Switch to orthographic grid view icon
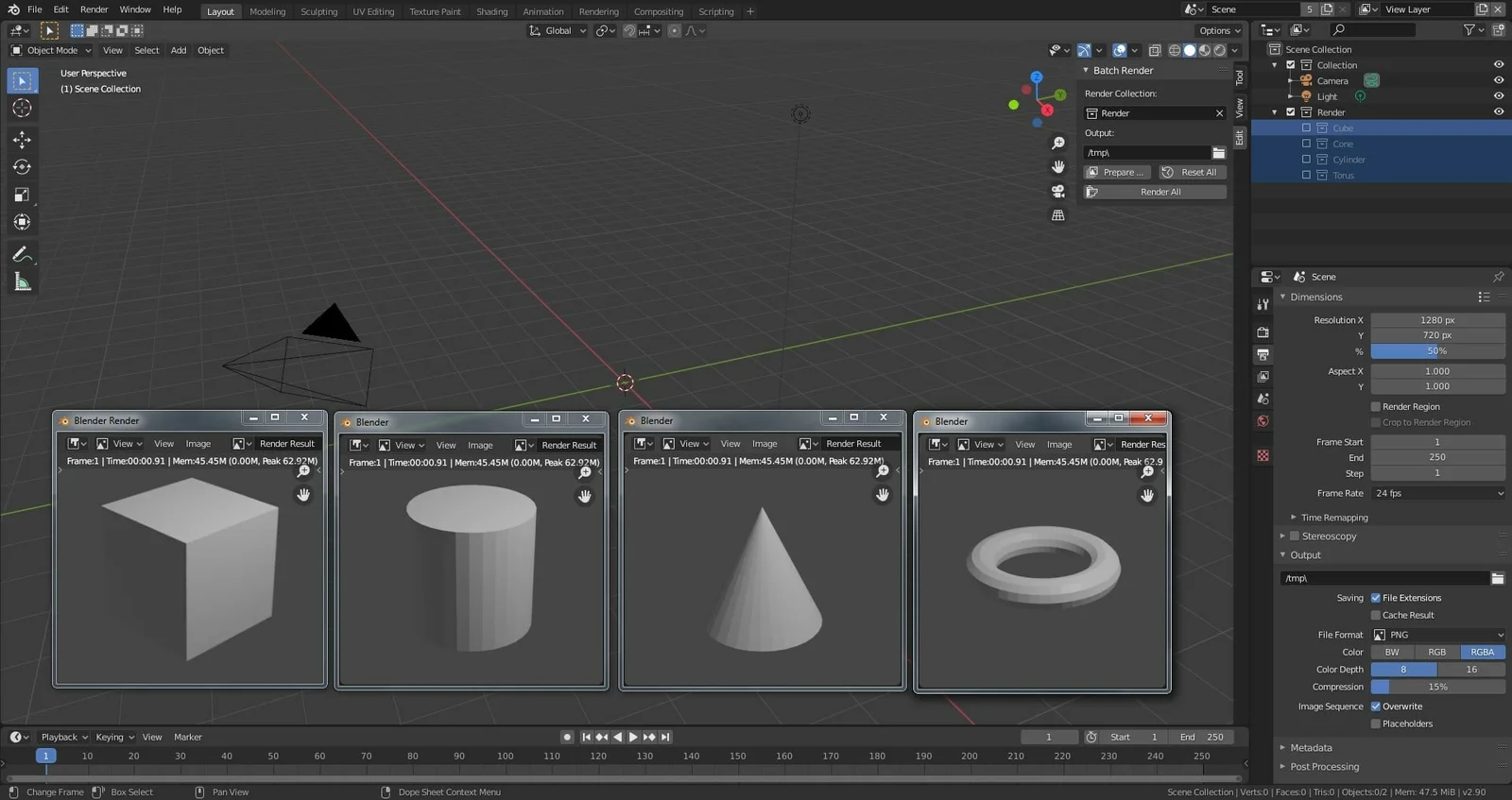The image size is (1512, 800). pos(1058,215)
